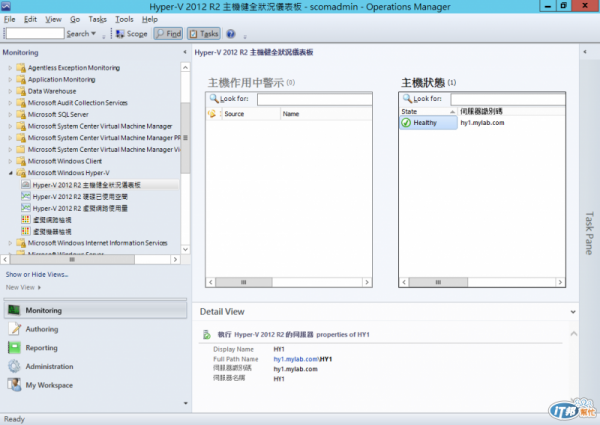The height and width of the screenshot is (425, 600).
Task: Select Application Monitoring folder icon
Action: 21,80
